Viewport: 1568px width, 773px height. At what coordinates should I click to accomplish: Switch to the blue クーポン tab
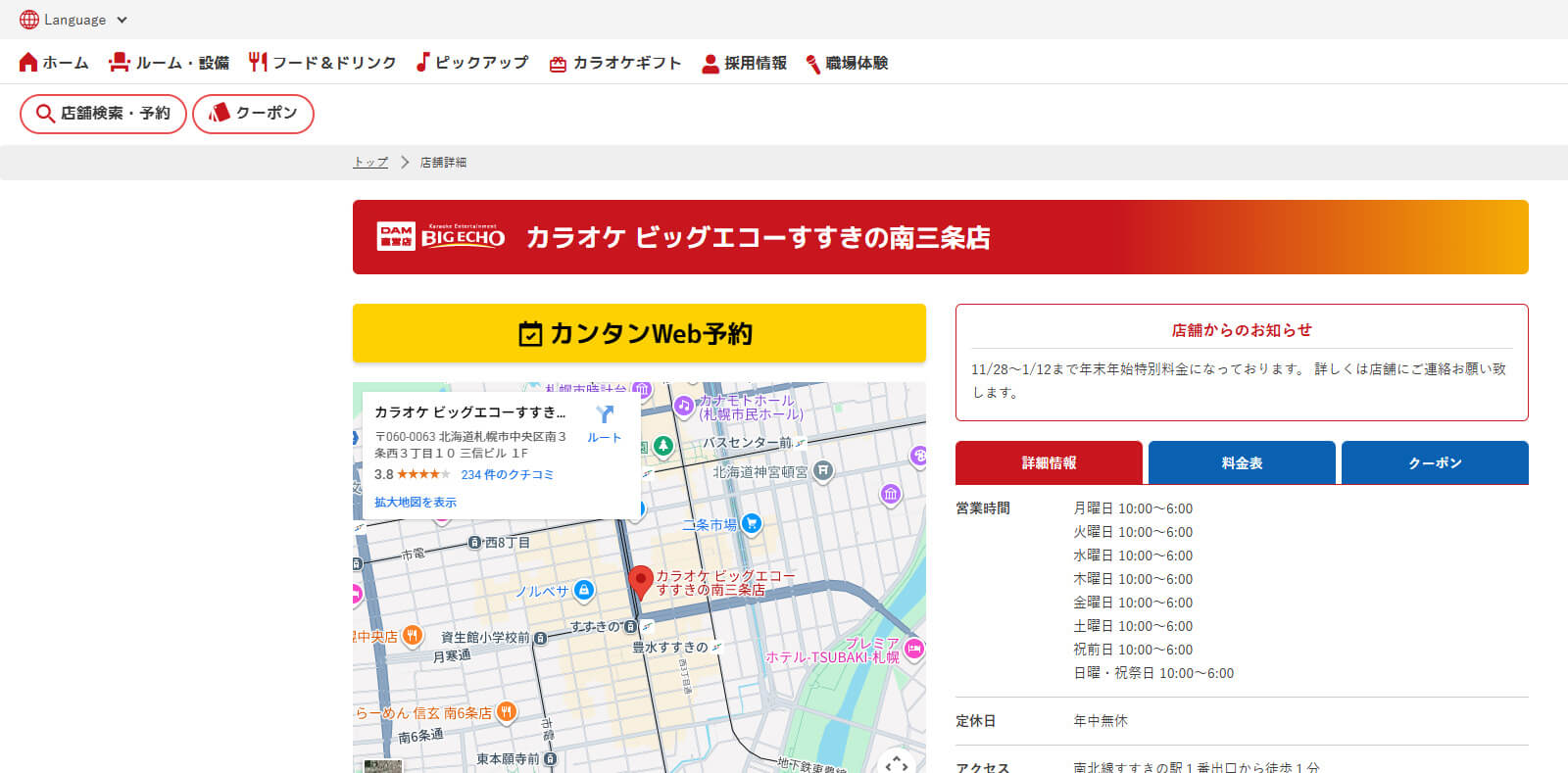click(x=1435, y=462)
